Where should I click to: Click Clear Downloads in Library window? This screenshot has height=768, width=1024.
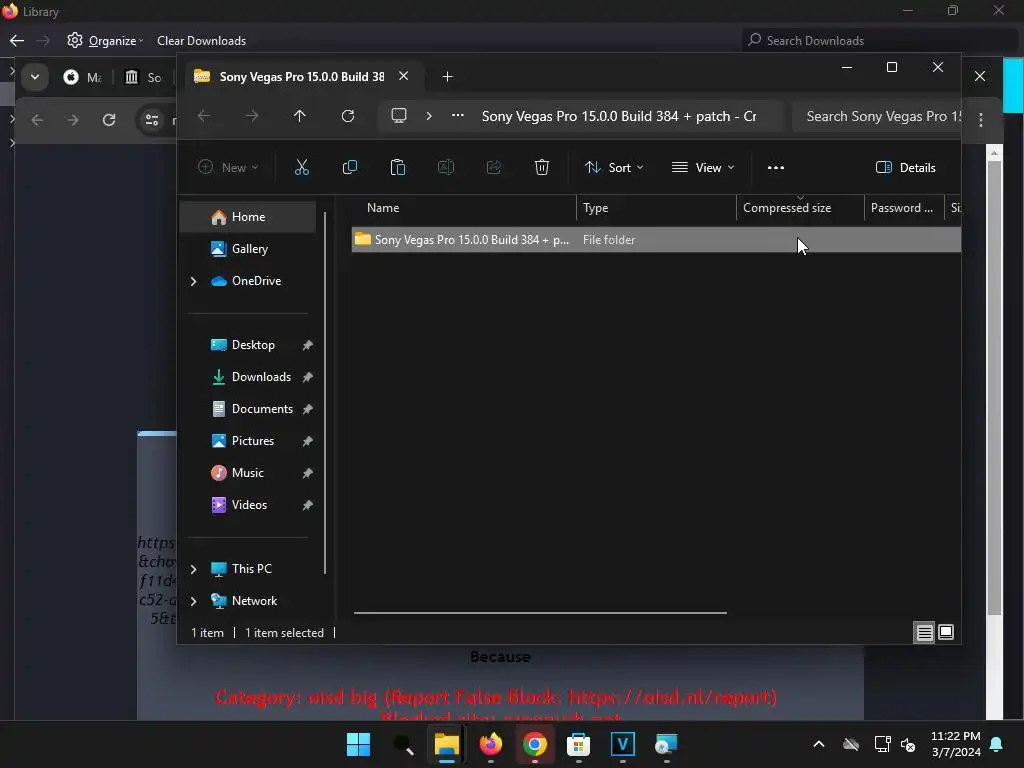(201, 40)
